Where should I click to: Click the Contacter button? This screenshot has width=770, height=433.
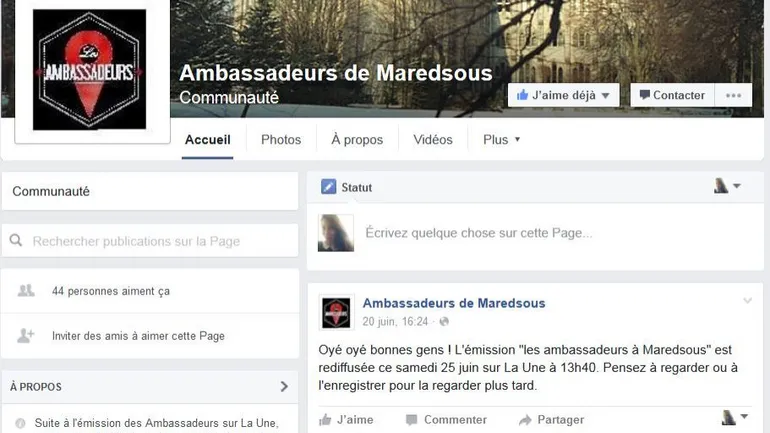coord(672,95)
